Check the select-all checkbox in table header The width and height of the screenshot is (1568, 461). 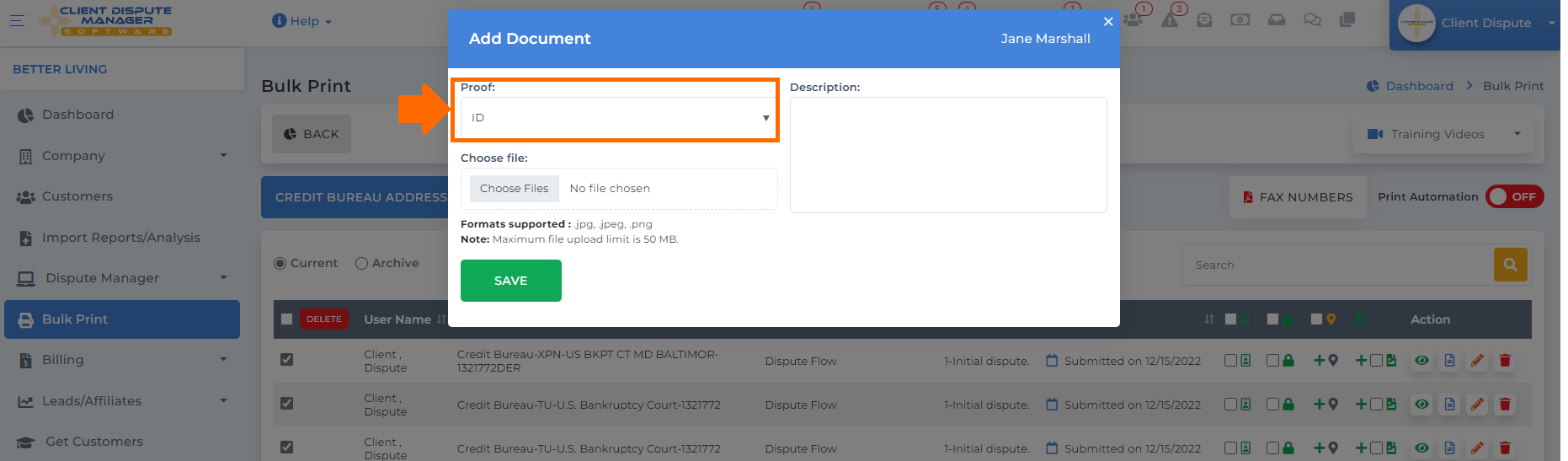(286, 319)
